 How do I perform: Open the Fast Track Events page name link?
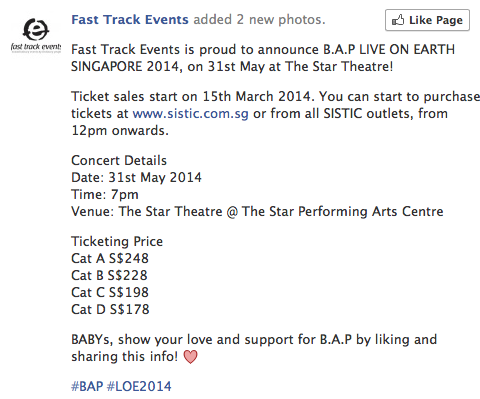pyautogui.click(x=130, y=20)
